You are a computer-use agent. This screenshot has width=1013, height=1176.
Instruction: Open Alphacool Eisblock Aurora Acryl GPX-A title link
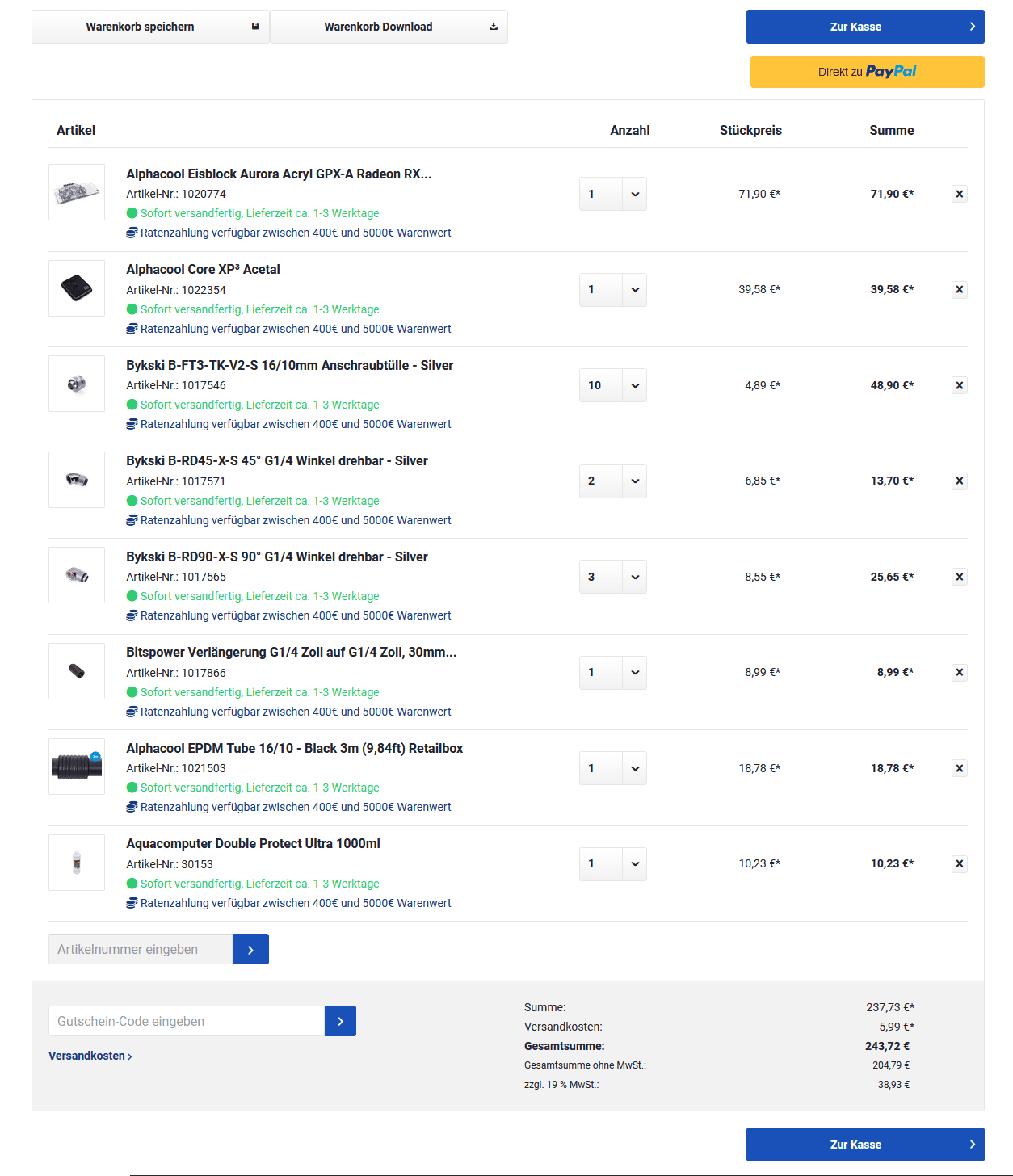coord(279,174)
